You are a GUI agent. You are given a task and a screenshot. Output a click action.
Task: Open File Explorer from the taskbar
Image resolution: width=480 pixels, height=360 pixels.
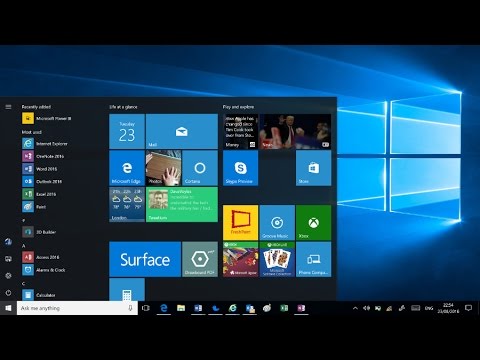(x=181, y=308)
